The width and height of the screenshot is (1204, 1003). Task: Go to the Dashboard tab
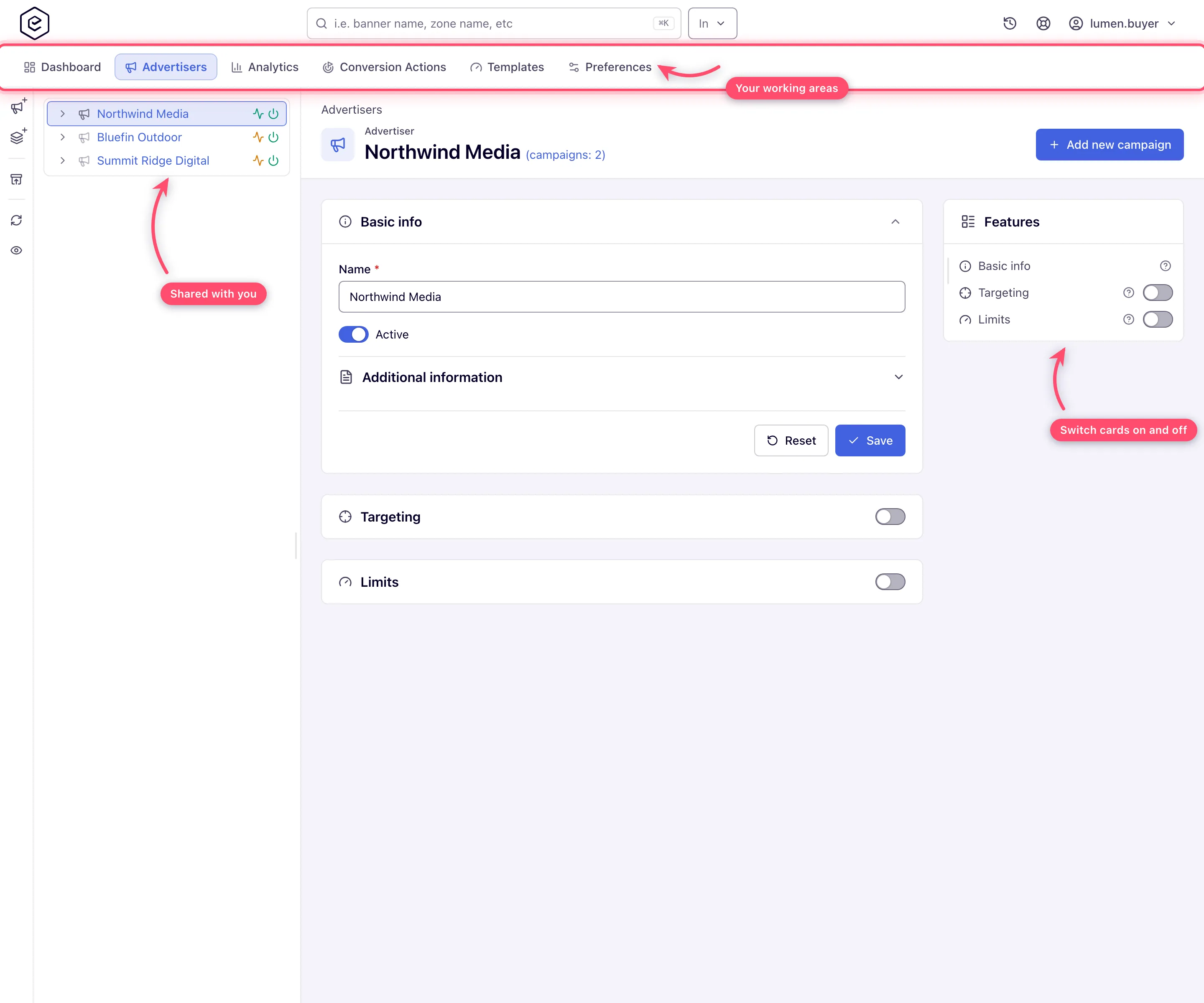click(x=62, y=67)
